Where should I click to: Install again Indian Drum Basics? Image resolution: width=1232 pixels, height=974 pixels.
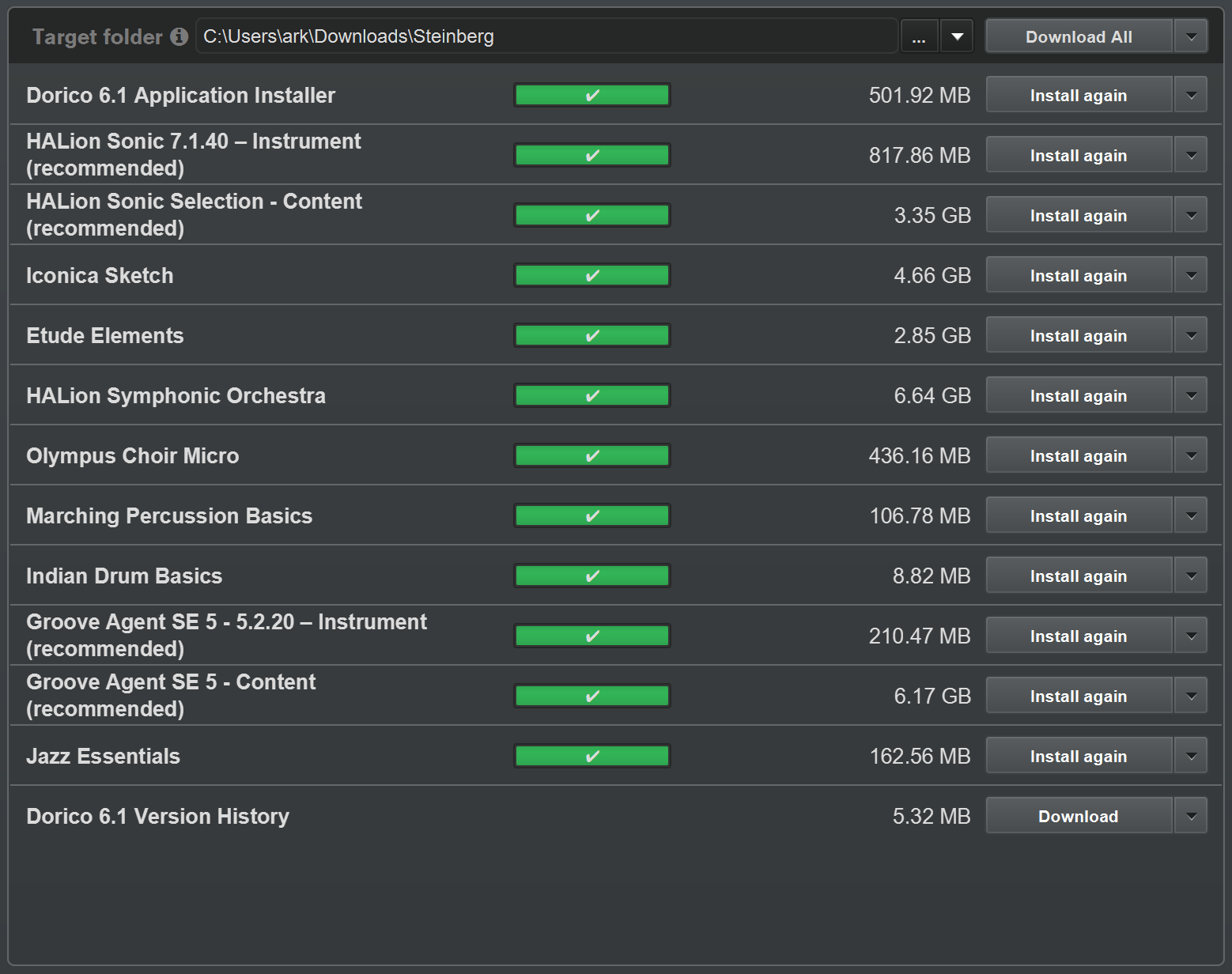coord(1079,576)
